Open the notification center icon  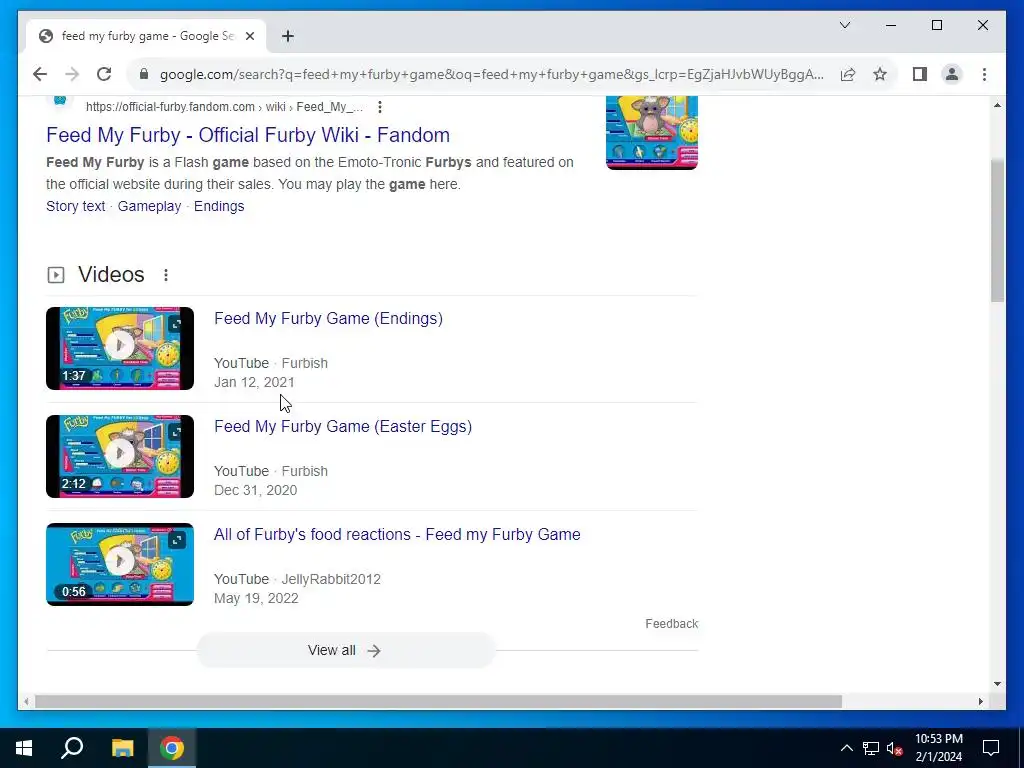click(x=991, y=748)
